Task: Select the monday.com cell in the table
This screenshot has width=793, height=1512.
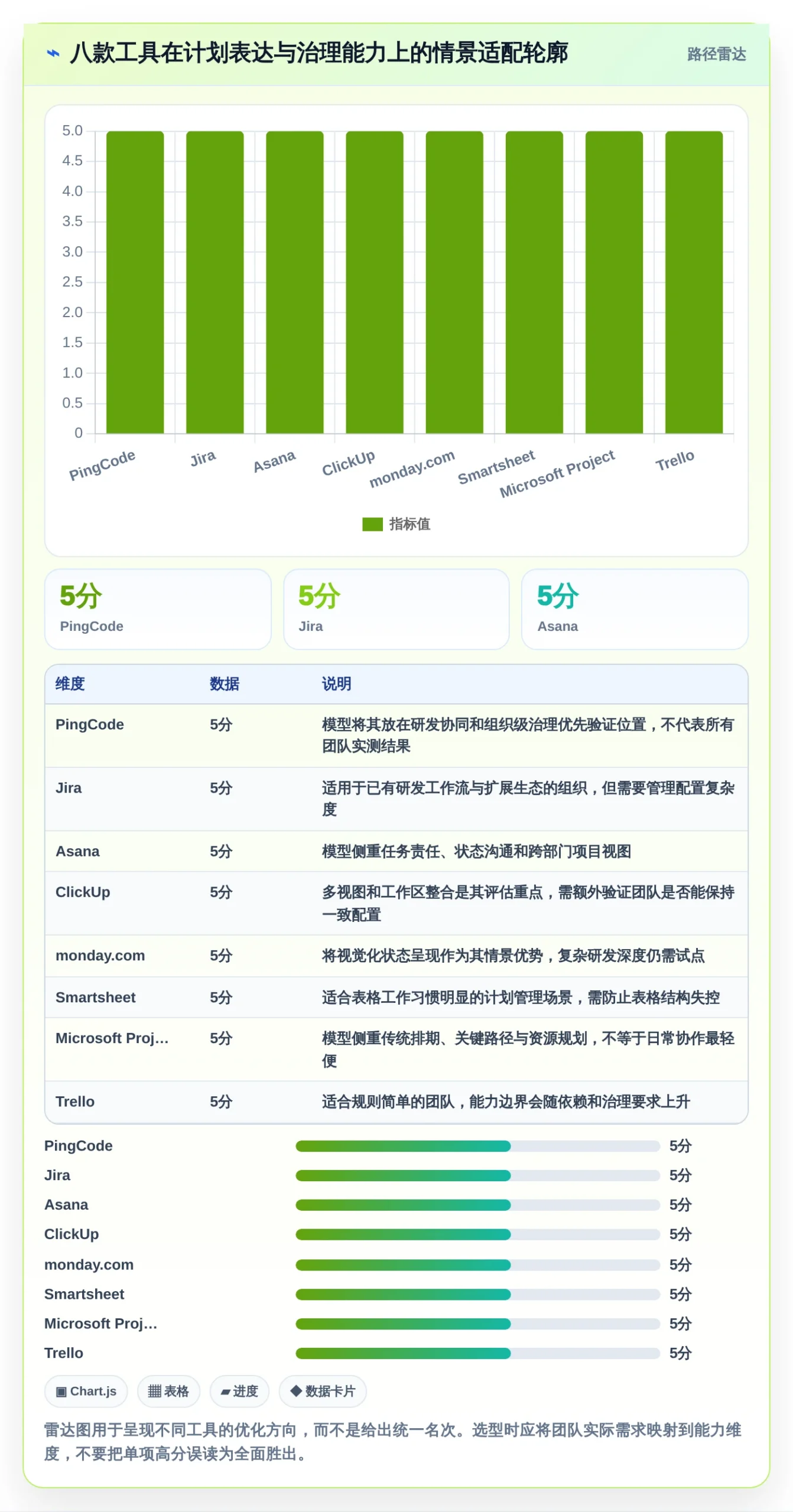Action: (x=100, y=956)
